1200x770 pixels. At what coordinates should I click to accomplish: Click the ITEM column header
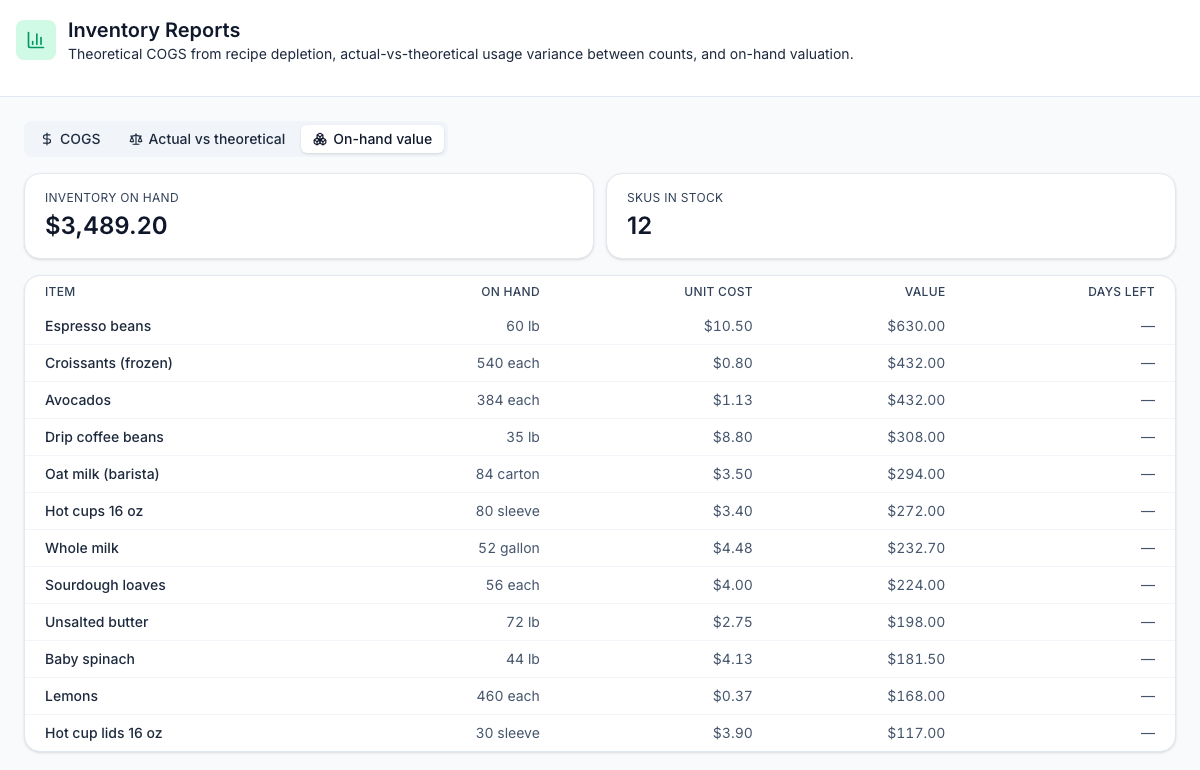60,292
